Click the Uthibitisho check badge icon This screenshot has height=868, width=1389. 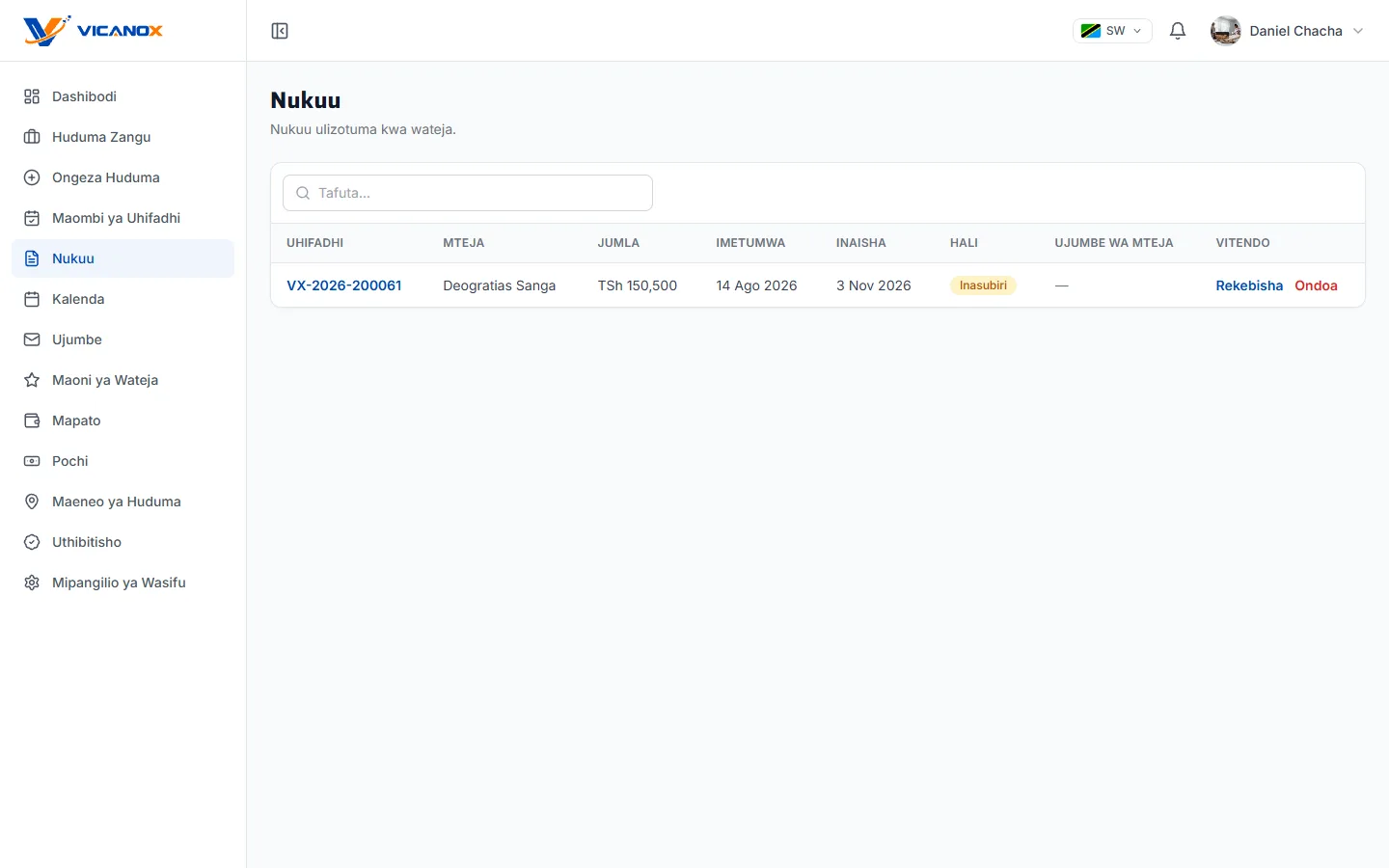pos(32,542)
